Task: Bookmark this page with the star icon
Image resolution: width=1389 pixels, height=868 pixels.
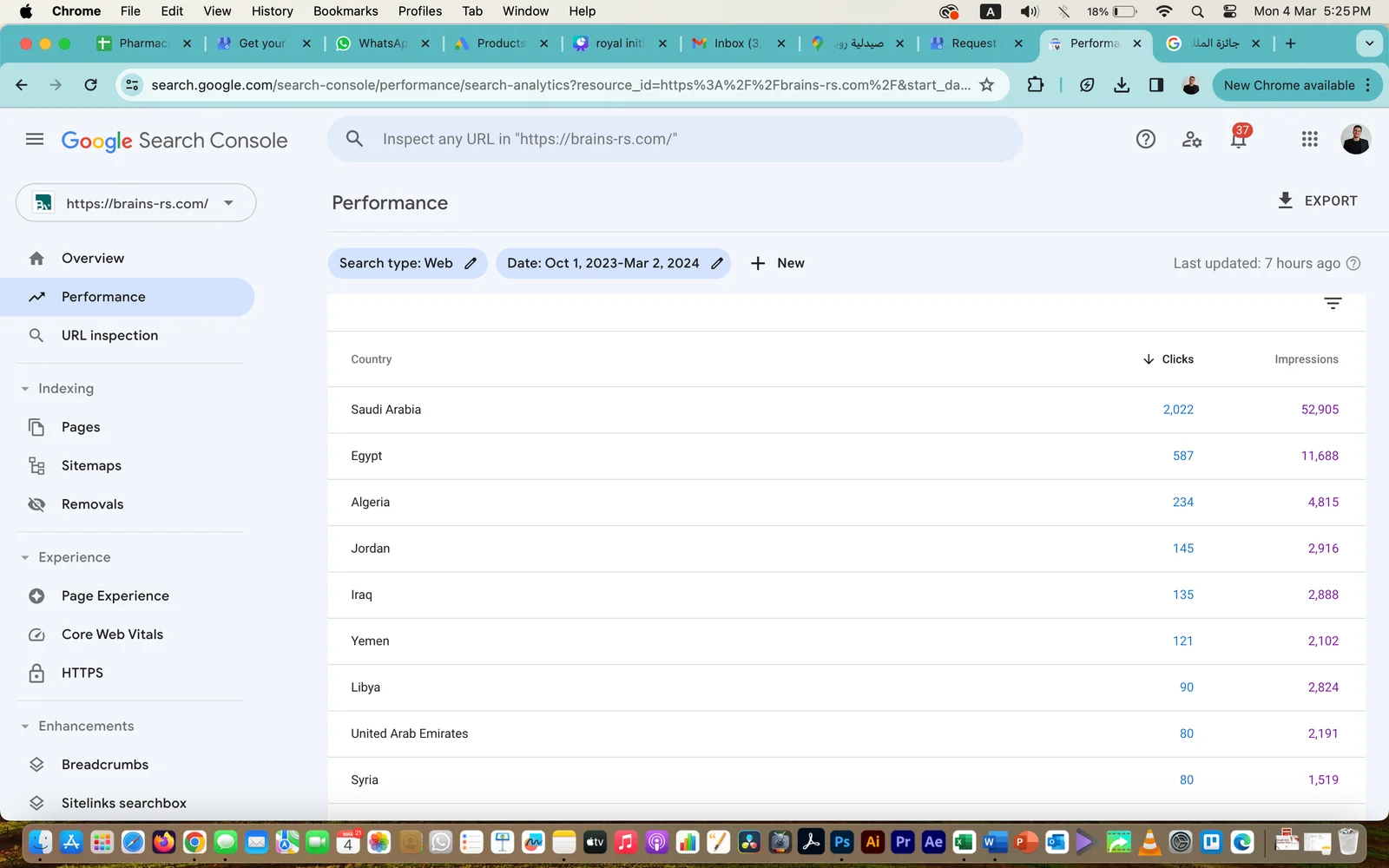Action: click(987, 85)
